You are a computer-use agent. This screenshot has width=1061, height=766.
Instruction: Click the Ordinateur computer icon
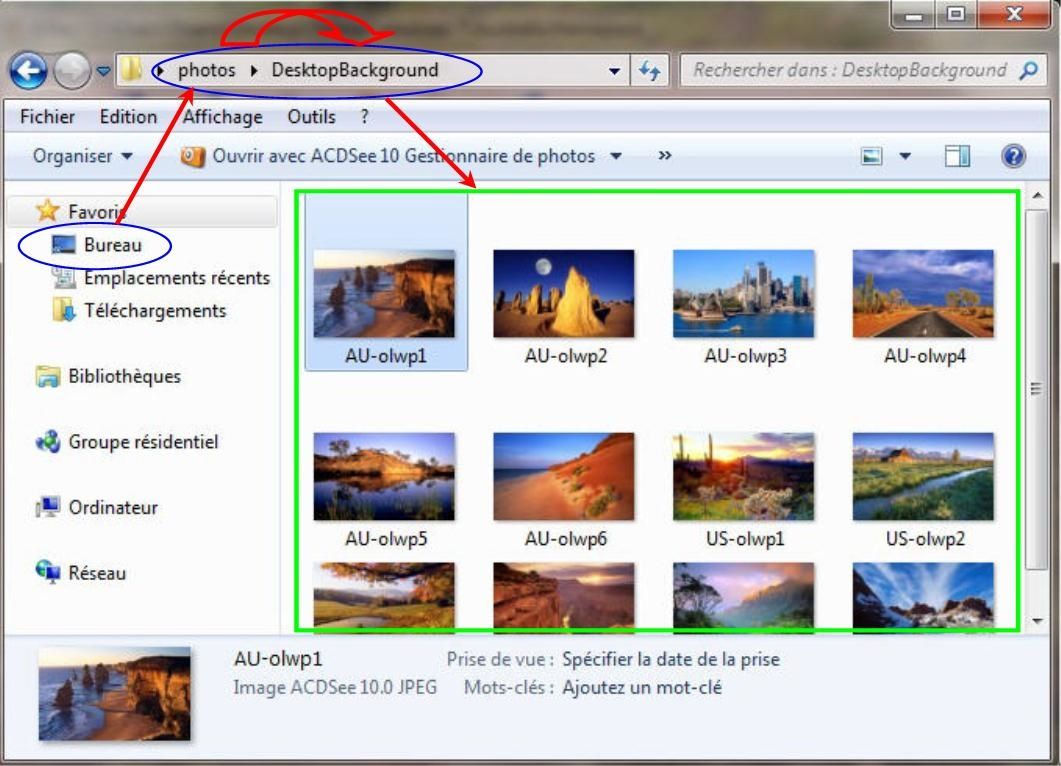coord(47,507)
